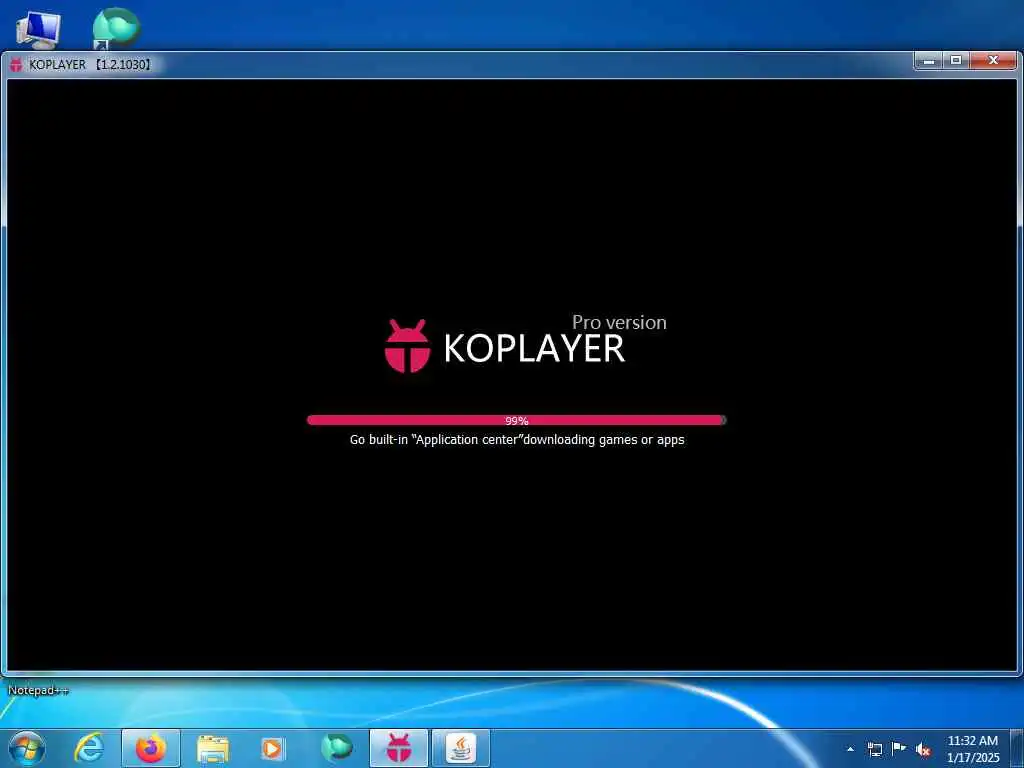This screenshot has height=768, width=1024.
Task: Click the 99% loading progress bar
Action: [x=517, y=420]
